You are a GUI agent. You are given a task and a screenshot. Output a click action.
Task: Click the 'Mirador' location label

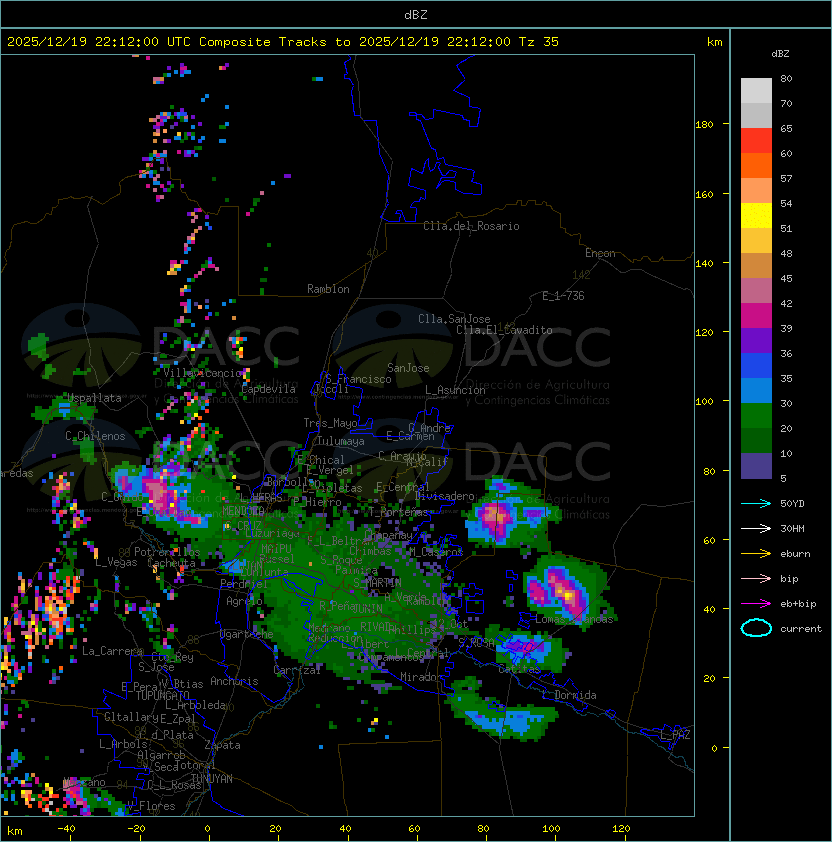pyautogui.click(x=421, y=677)
